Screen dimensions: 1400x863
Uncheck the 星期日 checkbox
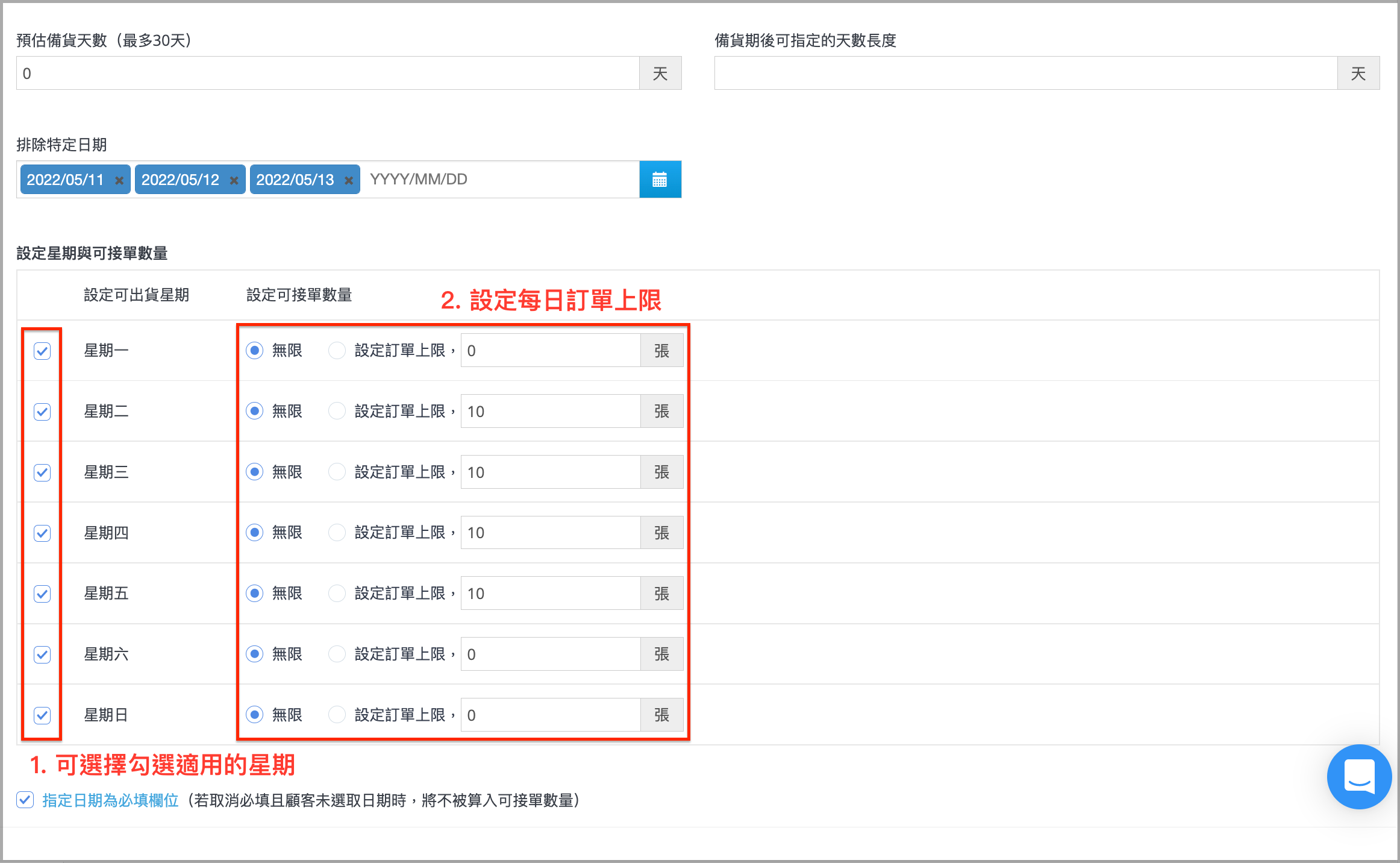click(x=42, y=715)
